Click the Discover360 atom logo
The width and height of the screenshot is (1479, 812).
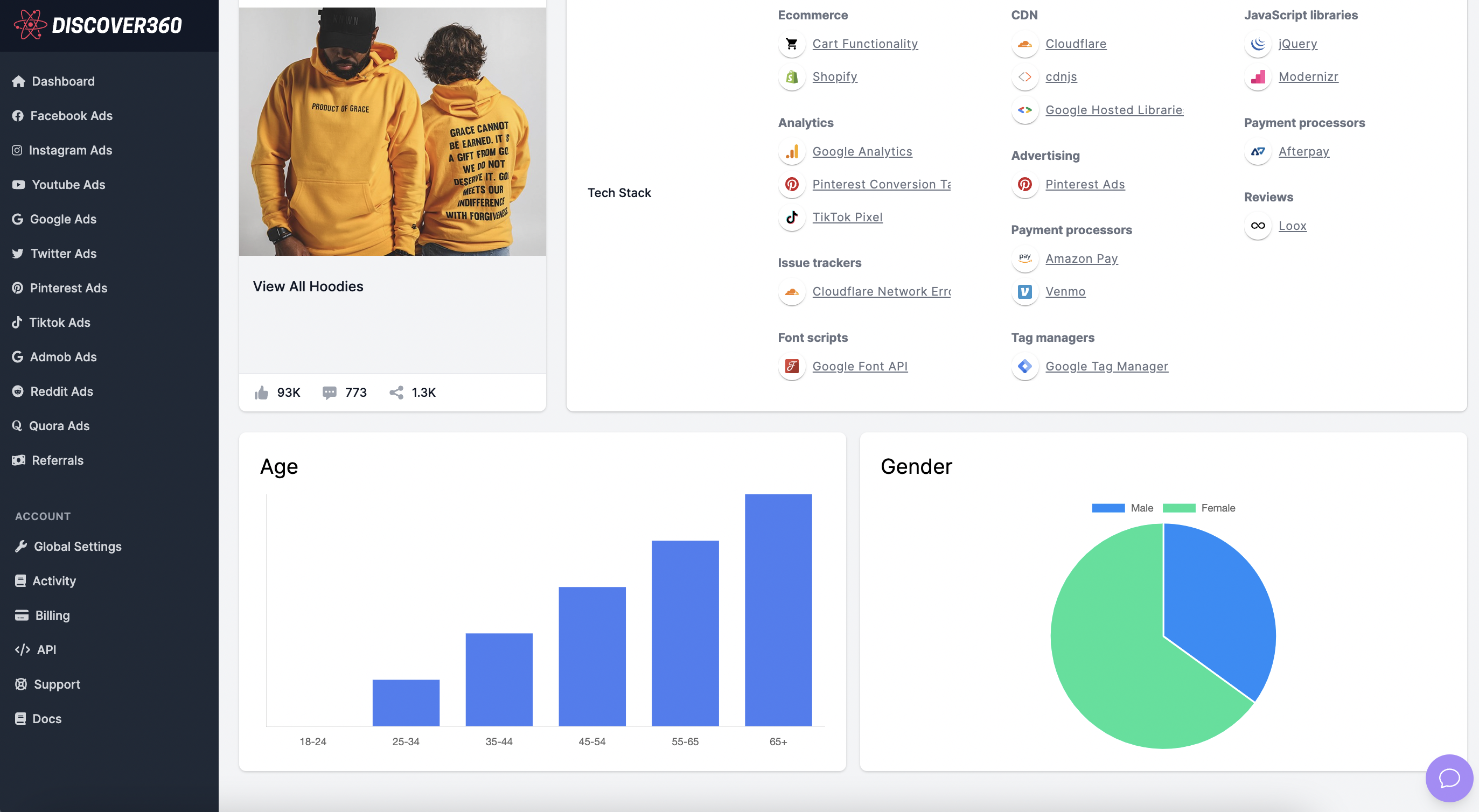(x=30, y=25)
